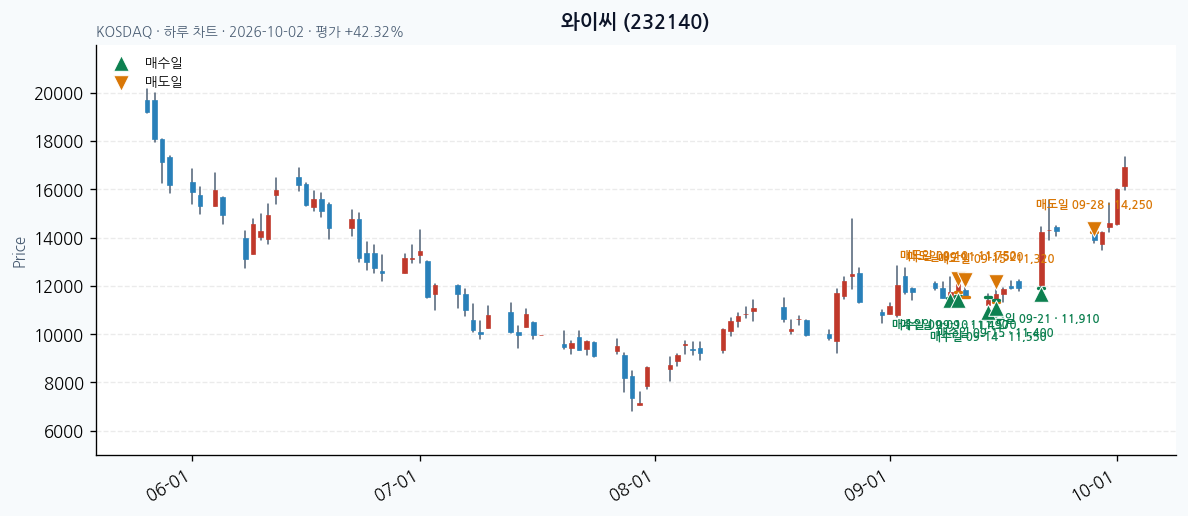Click the 14000 y-axis tick label

click(58, 239)
